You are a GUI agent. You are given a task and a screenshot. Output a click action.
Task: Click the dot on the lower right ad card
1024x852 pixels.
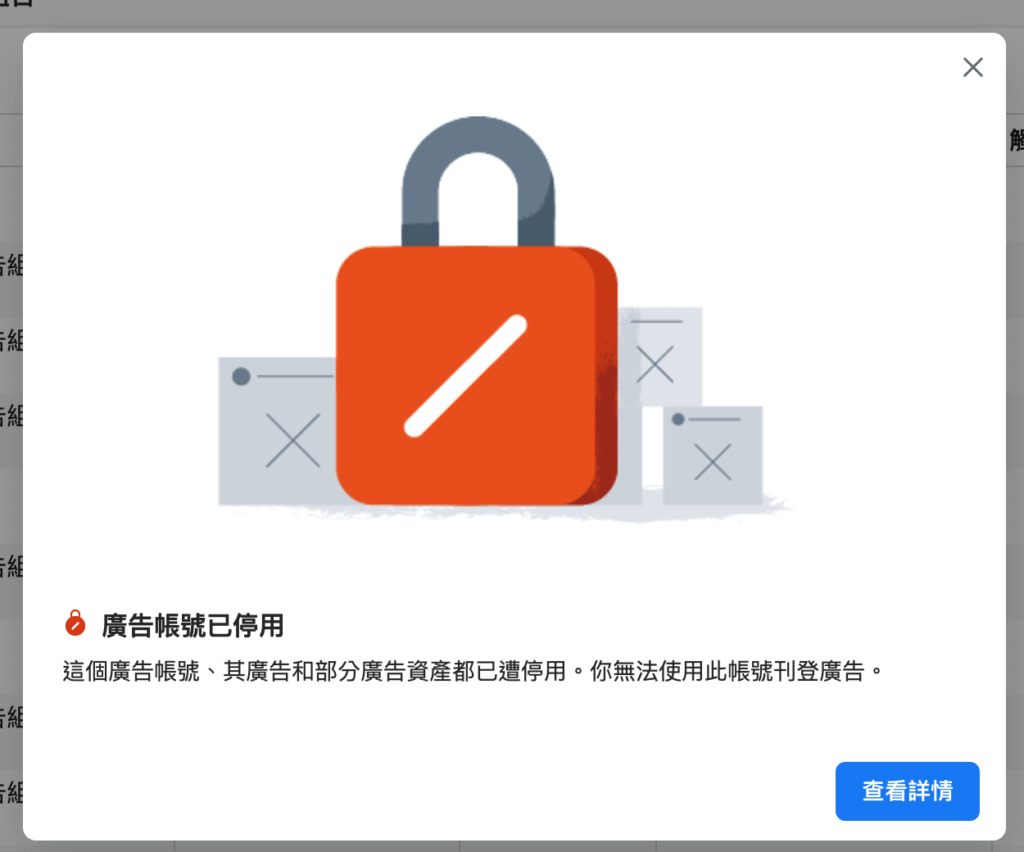(x=678, y=419)
